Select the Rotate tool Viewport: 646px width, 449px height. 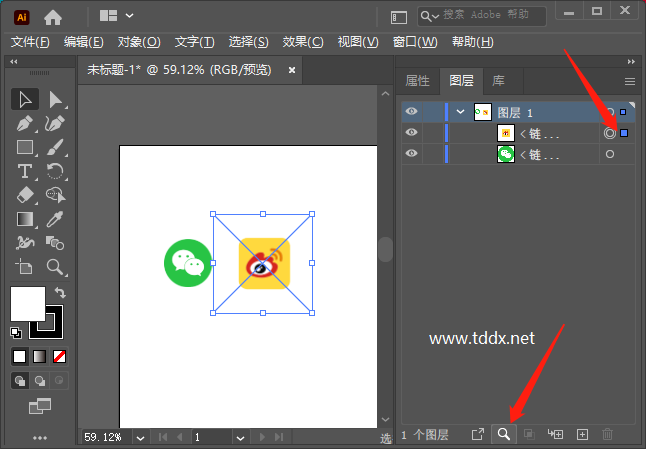pyautogui.click(x=55, y=171)
